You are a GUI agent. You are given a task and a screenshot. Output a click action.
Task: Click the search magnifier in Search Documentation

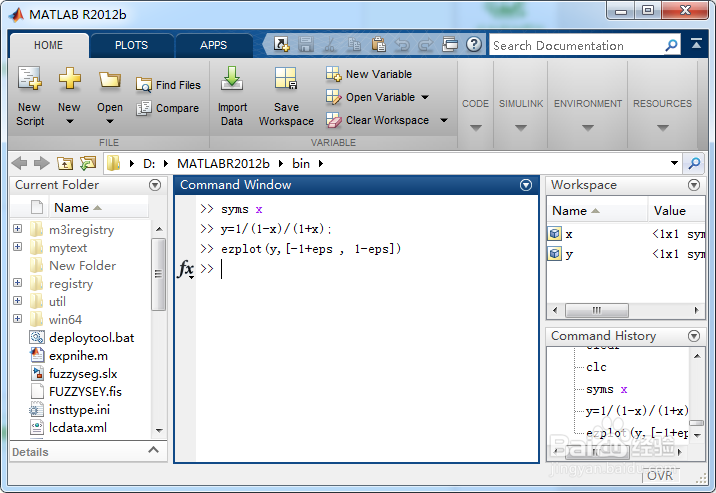pos(671,45)
